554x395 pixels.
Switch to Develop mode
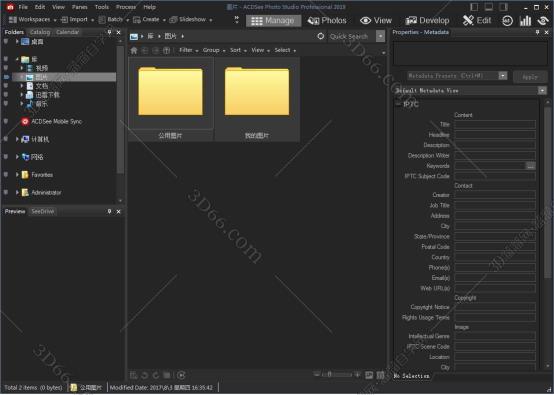coord(427,21)
